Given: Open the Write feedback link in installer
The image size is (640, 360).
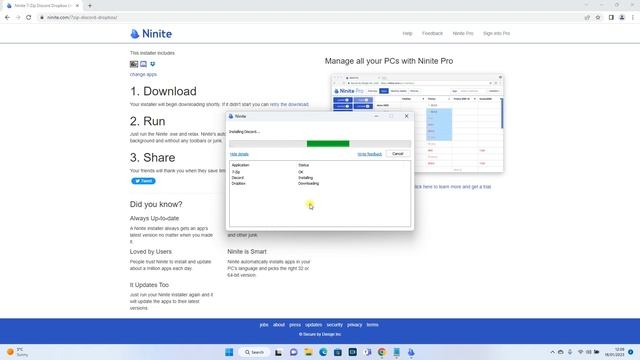Looking at the screenshot, I should 369,154.
